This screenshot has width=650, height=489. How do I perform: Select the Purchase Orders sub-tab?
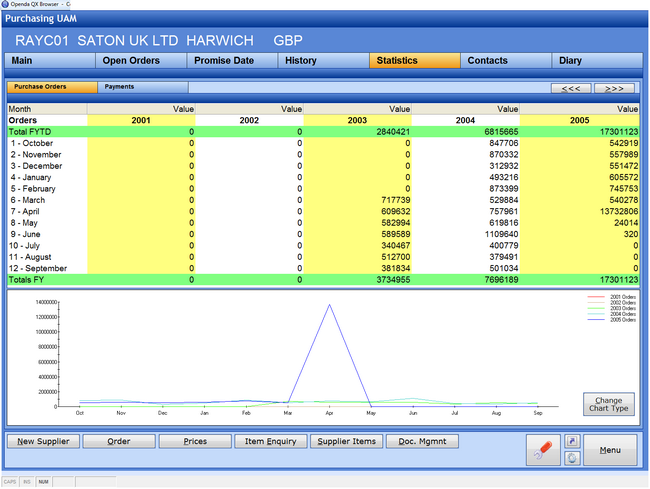[x=52, y=87]
